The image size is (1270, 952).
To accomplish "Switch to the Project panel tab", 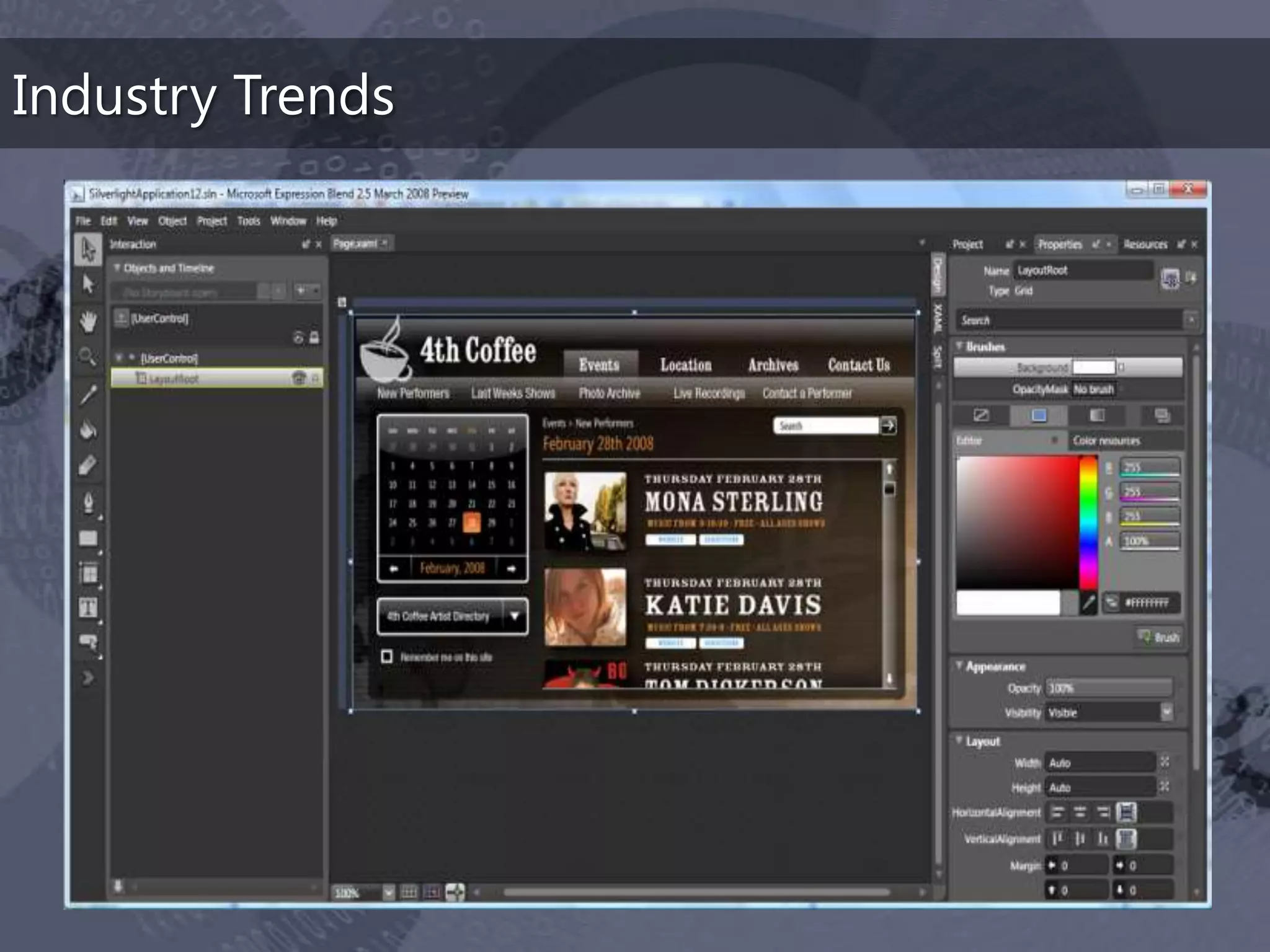I will point(967,244).
